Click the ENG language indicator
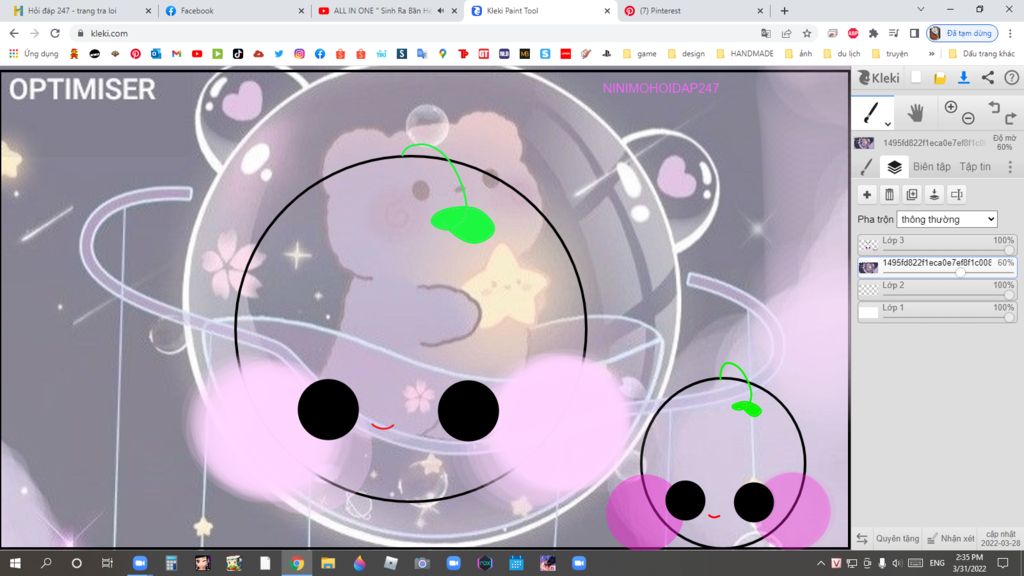The height and width of the screenshot is (576, 1024). [x=937, y=563]
